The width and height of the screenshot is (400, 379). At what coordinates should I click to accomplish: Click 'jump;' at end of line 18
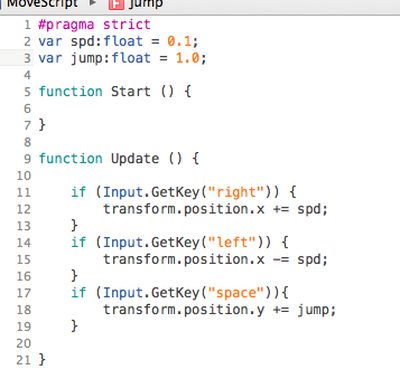[x=316, y=310]
